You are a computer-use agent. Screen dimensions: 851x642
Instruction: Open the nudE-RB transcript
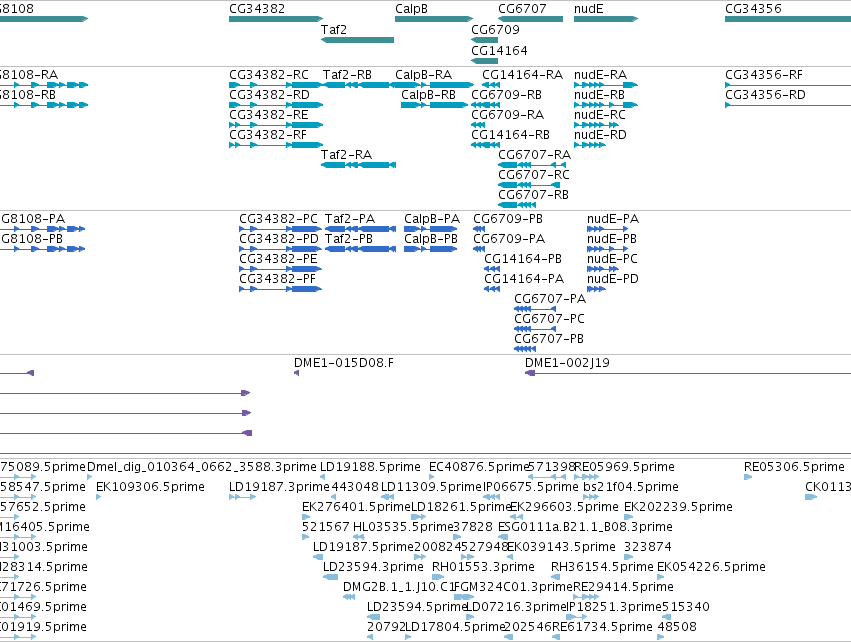coord(599,95)
